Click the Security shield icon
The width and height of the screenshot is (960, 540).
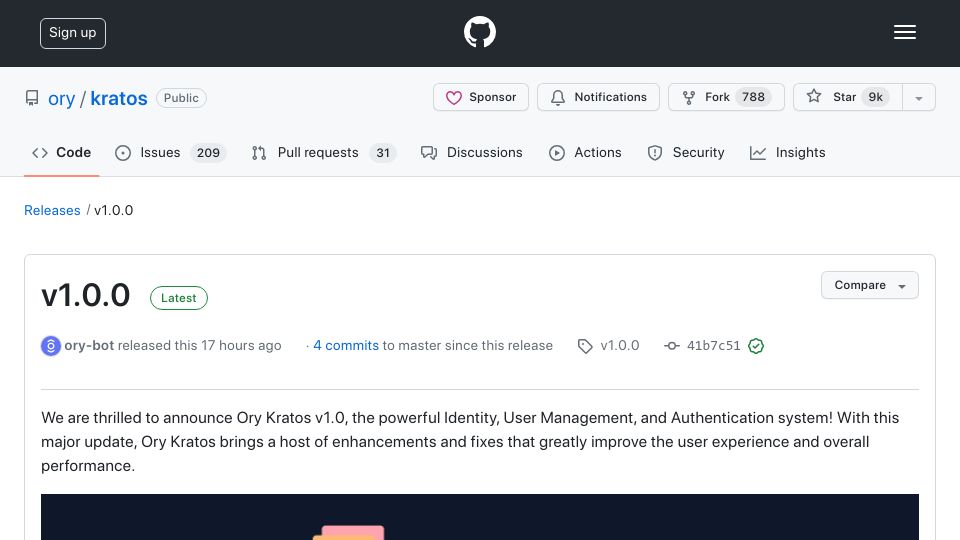point(654,153)
